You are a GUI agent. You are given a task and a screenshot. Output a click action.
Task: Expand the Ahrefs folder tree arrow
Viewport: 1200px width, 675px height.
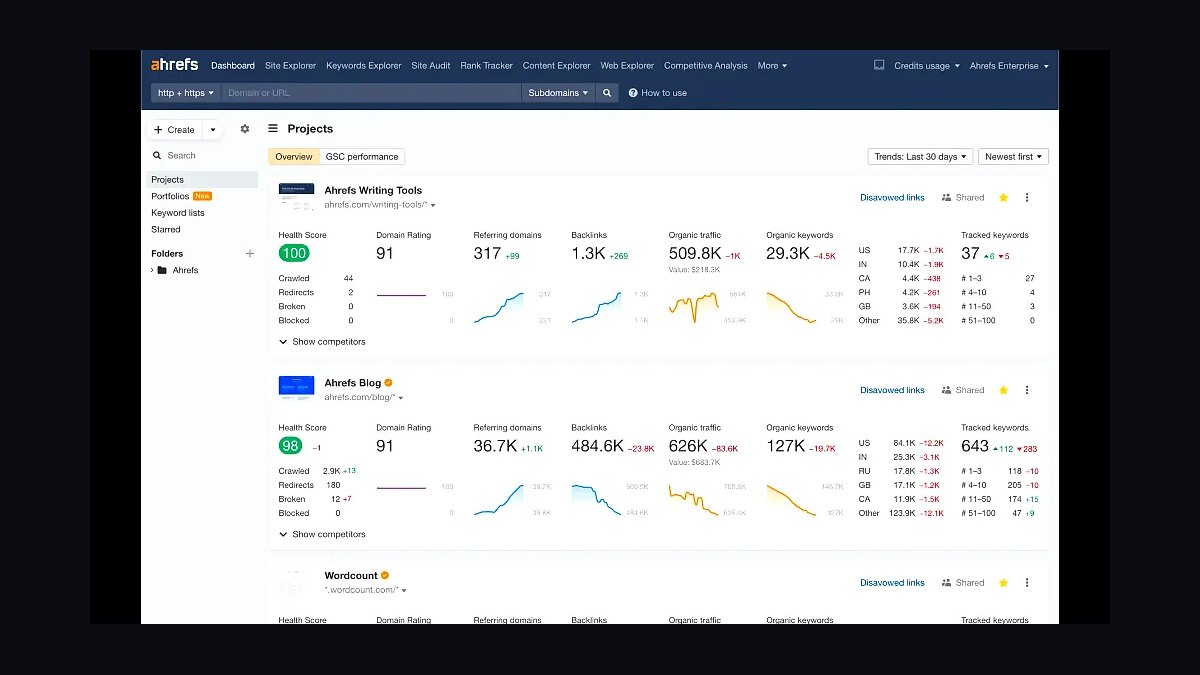pos(152,270)
